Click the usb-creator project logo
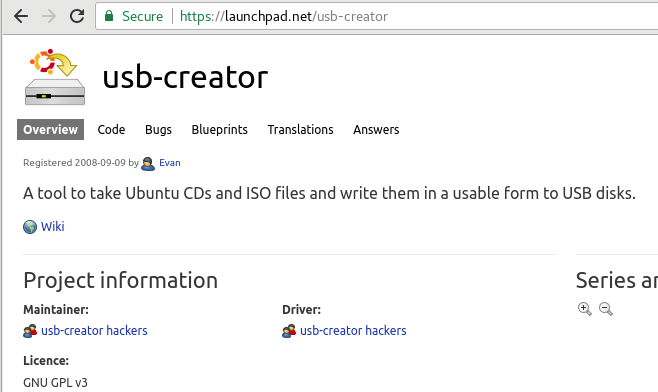The height and width of the screenshot is (392, 658). (55, 77)
